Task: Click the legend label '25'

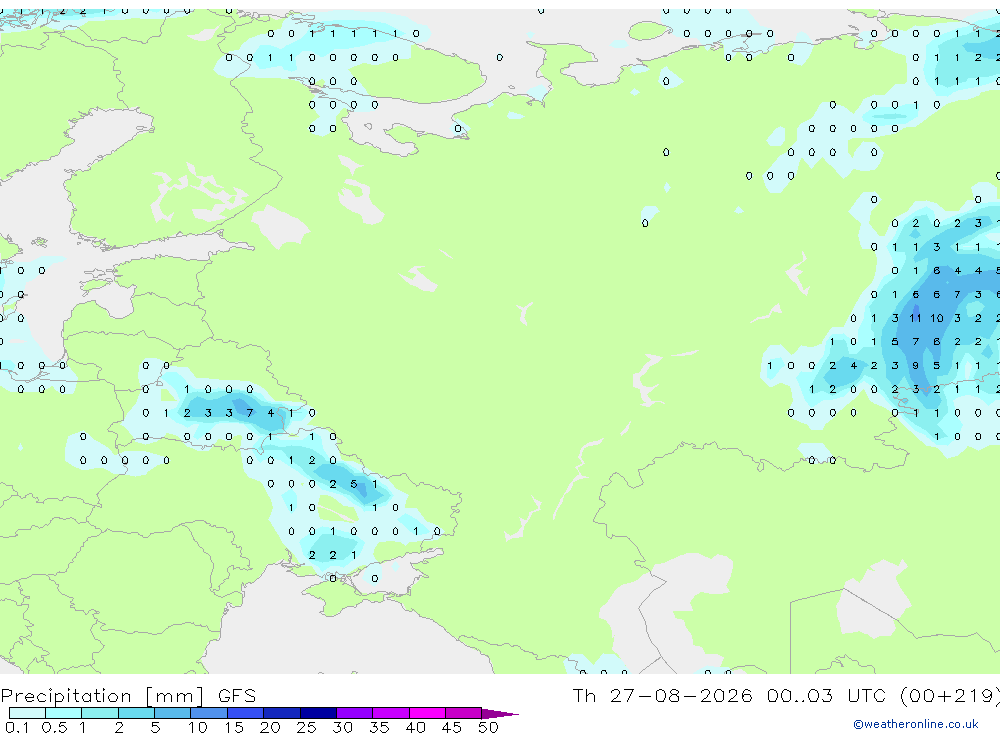Action: [x=306, y=727]
